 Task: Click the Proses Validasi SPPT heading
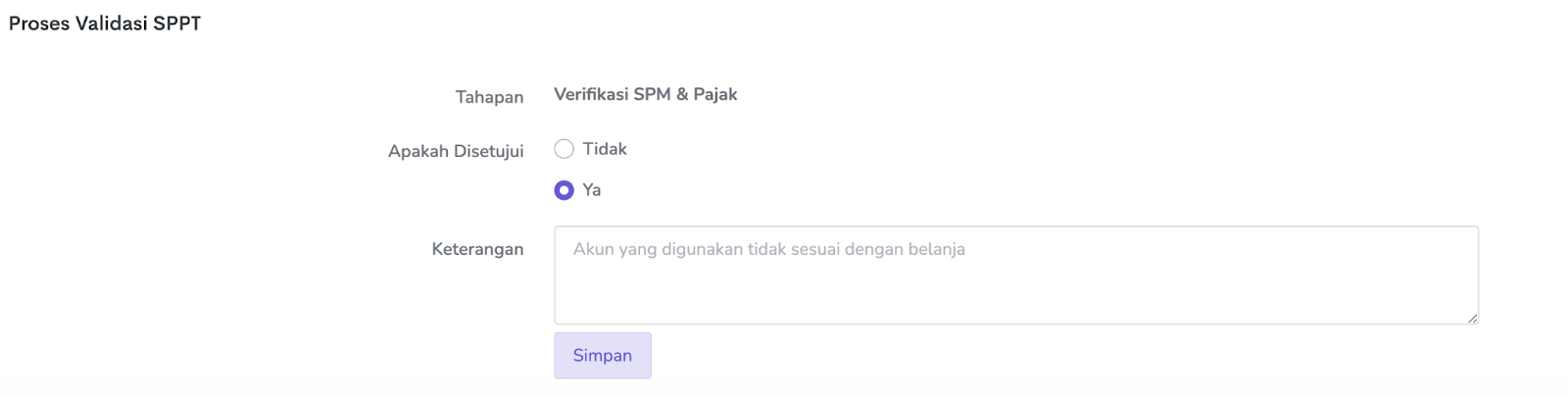pyautogui.click(x=105, y=24)
